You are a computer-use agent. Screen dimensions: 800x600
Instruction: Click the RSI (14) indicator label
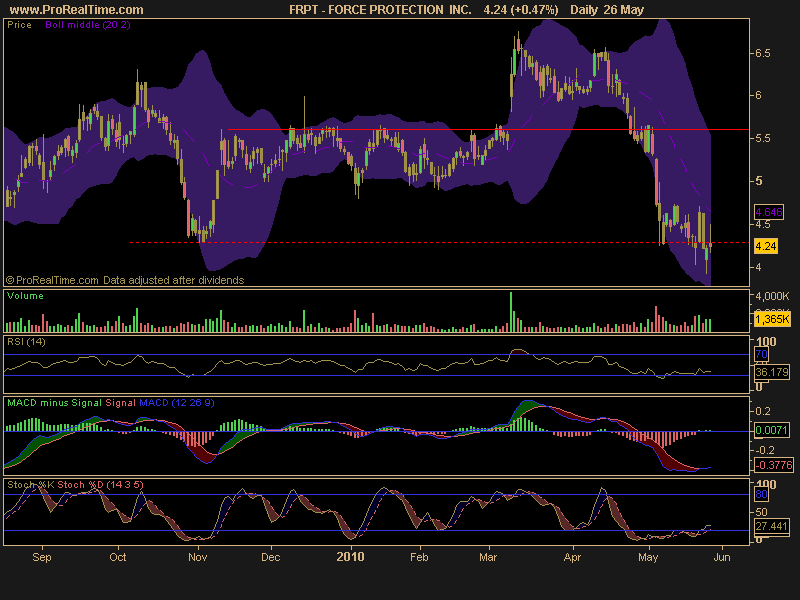(x=26, y=342)
